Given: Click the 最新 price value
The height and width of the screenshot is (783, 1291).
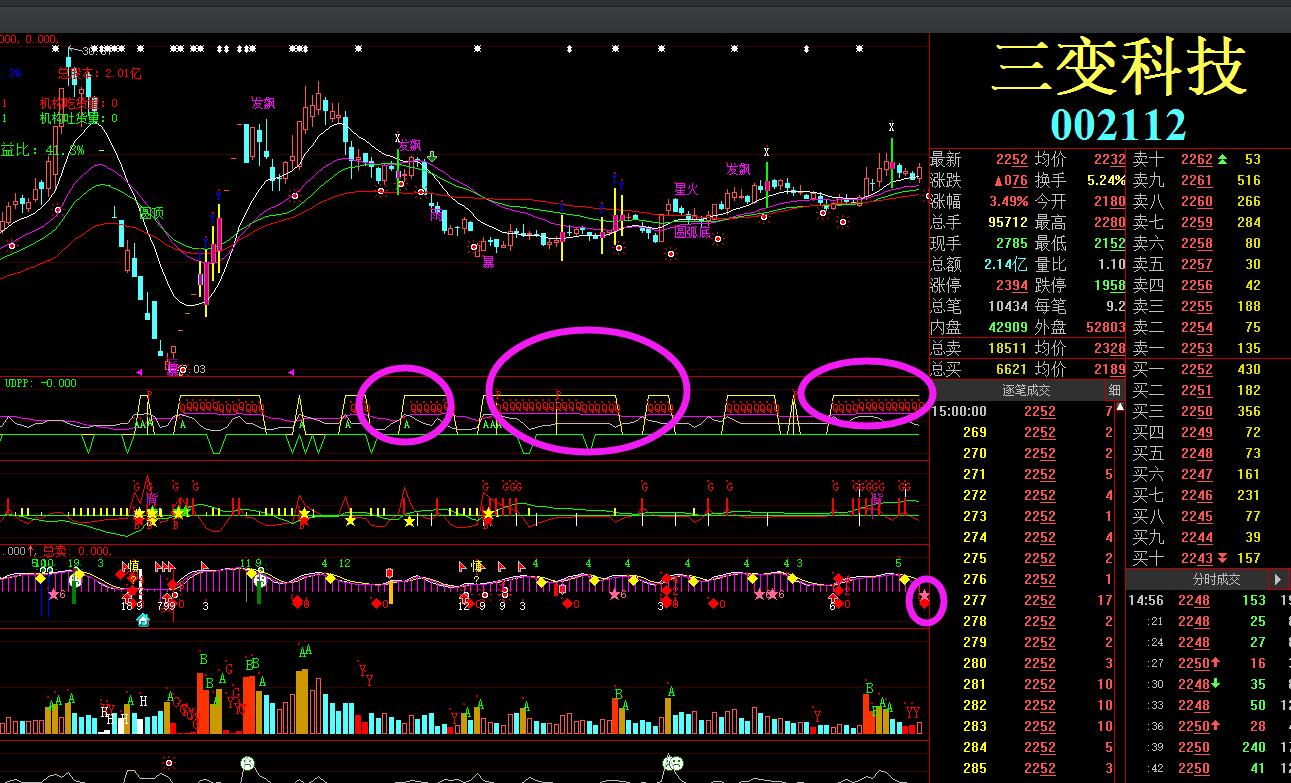Looking at the screenshot, I should pos(1012,159).
